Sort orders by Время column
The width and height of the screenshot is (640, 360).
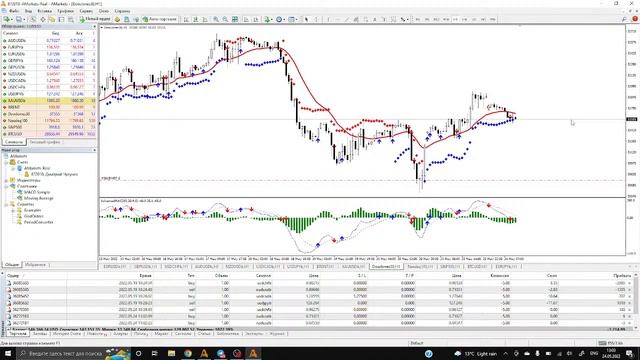145,276
